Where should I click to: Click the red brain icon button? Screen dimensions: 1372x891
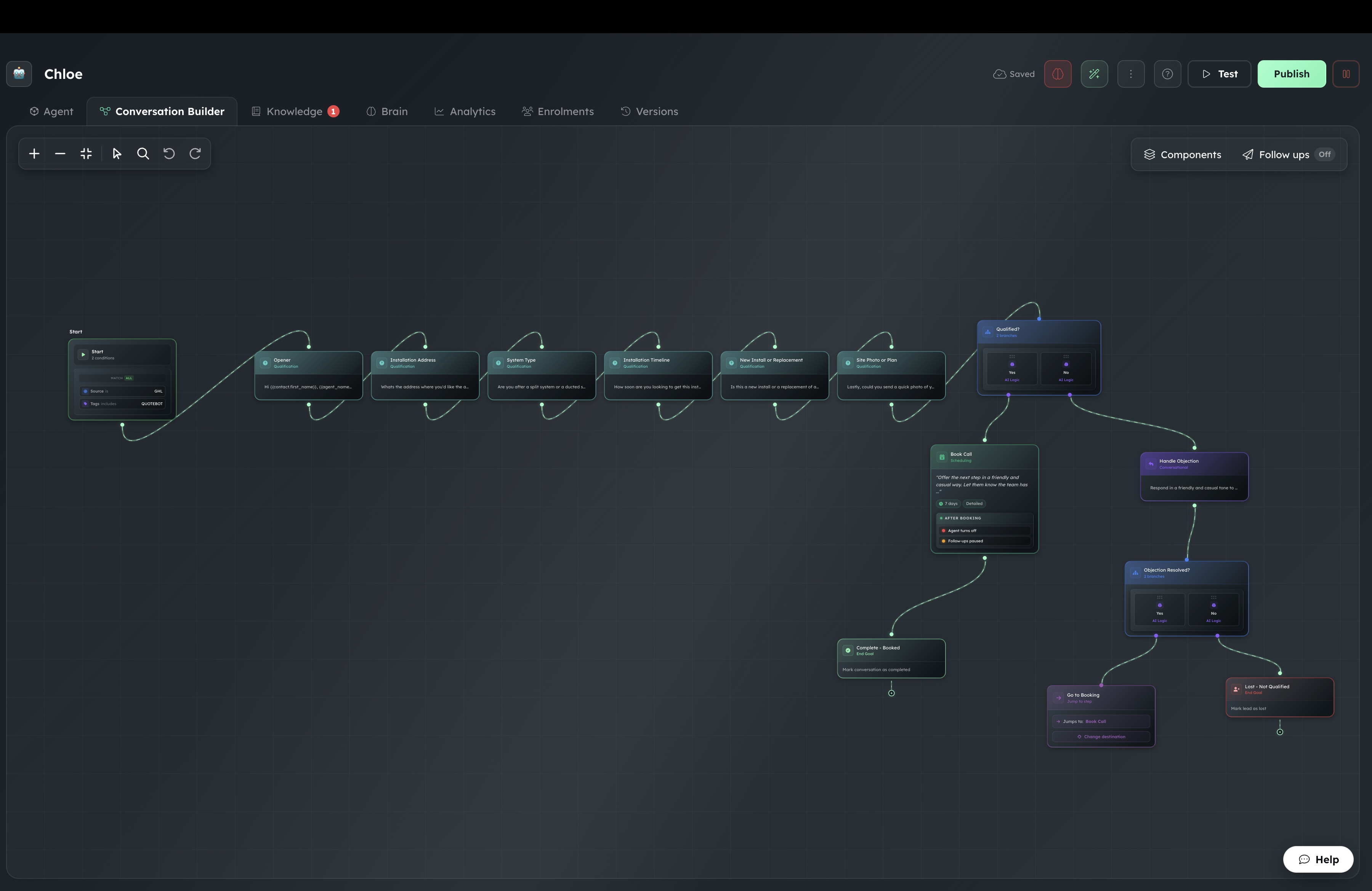click(x=1058, y=74)
